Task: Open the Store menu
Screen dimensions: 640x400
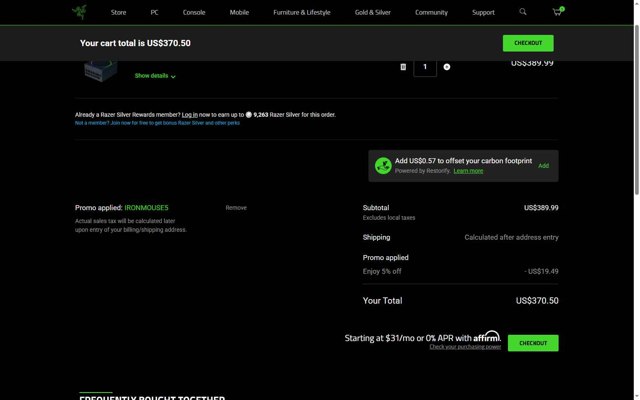Action: point(118,12)
